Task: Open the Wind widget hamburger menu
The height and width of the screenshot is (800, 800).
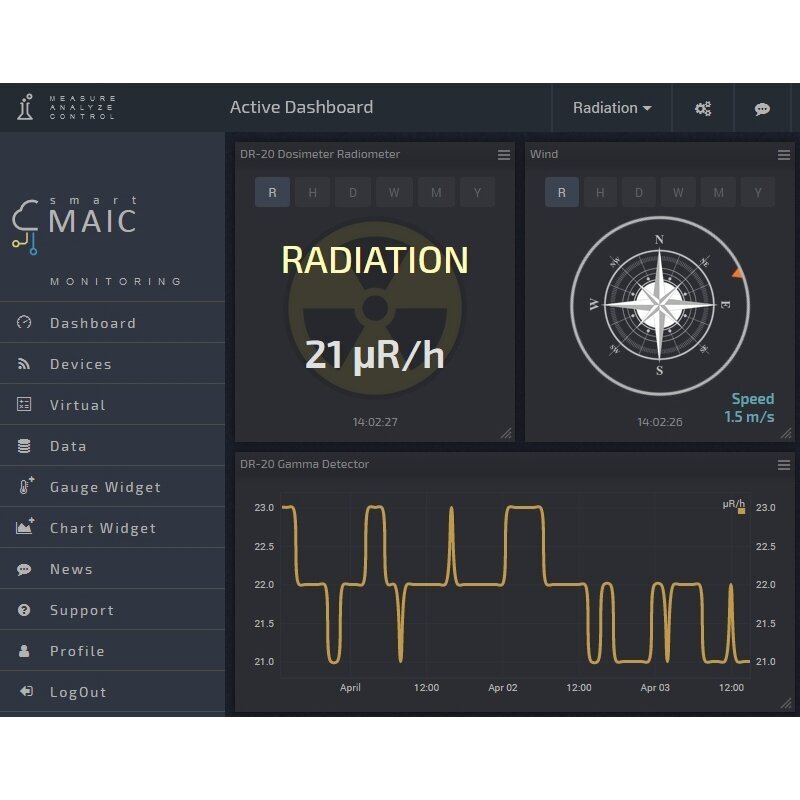Action: click(784, 155)
